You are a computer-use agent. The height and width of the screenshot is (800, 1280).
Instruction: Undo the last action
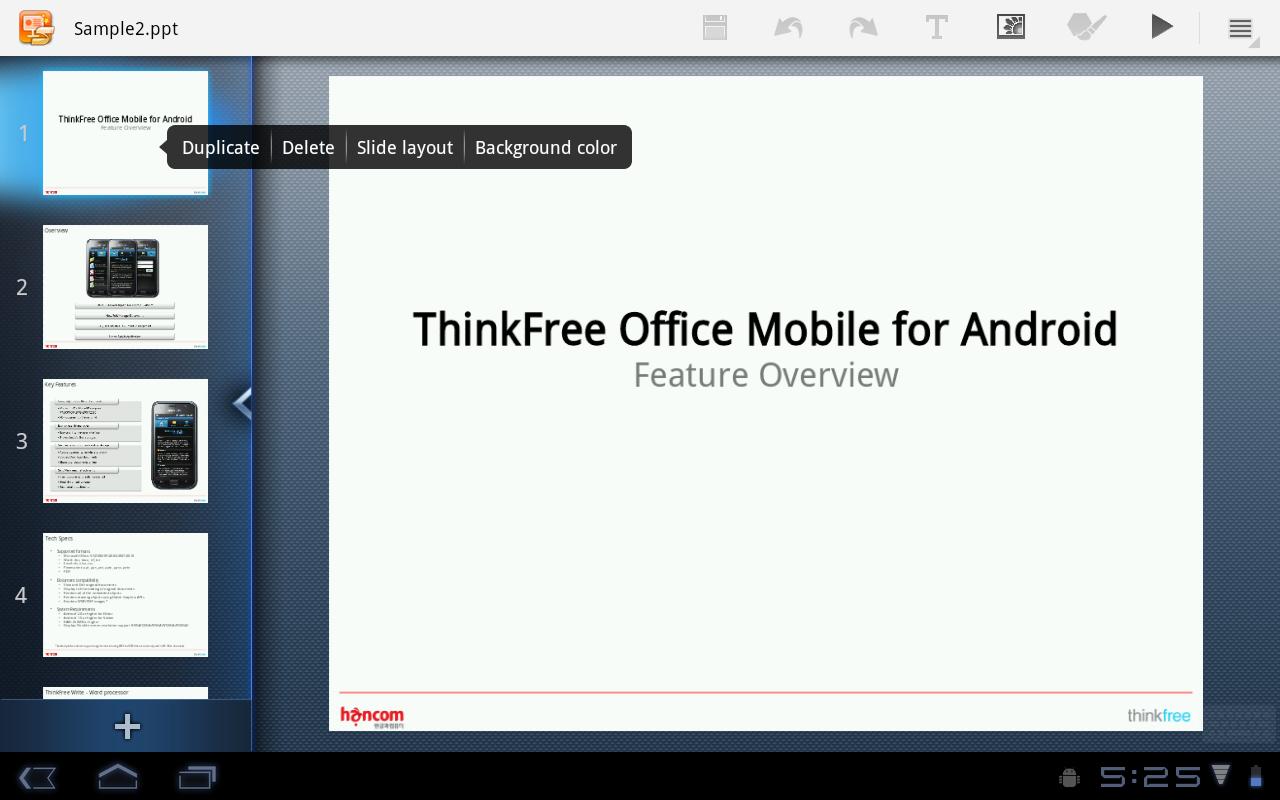coord(788,27)
